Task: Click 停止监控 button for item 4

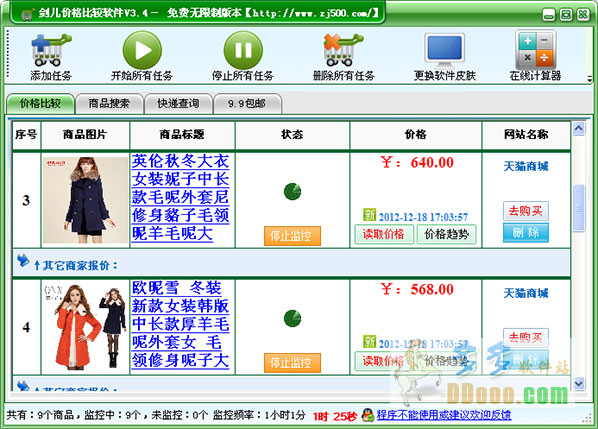Action: pos(292,363)
